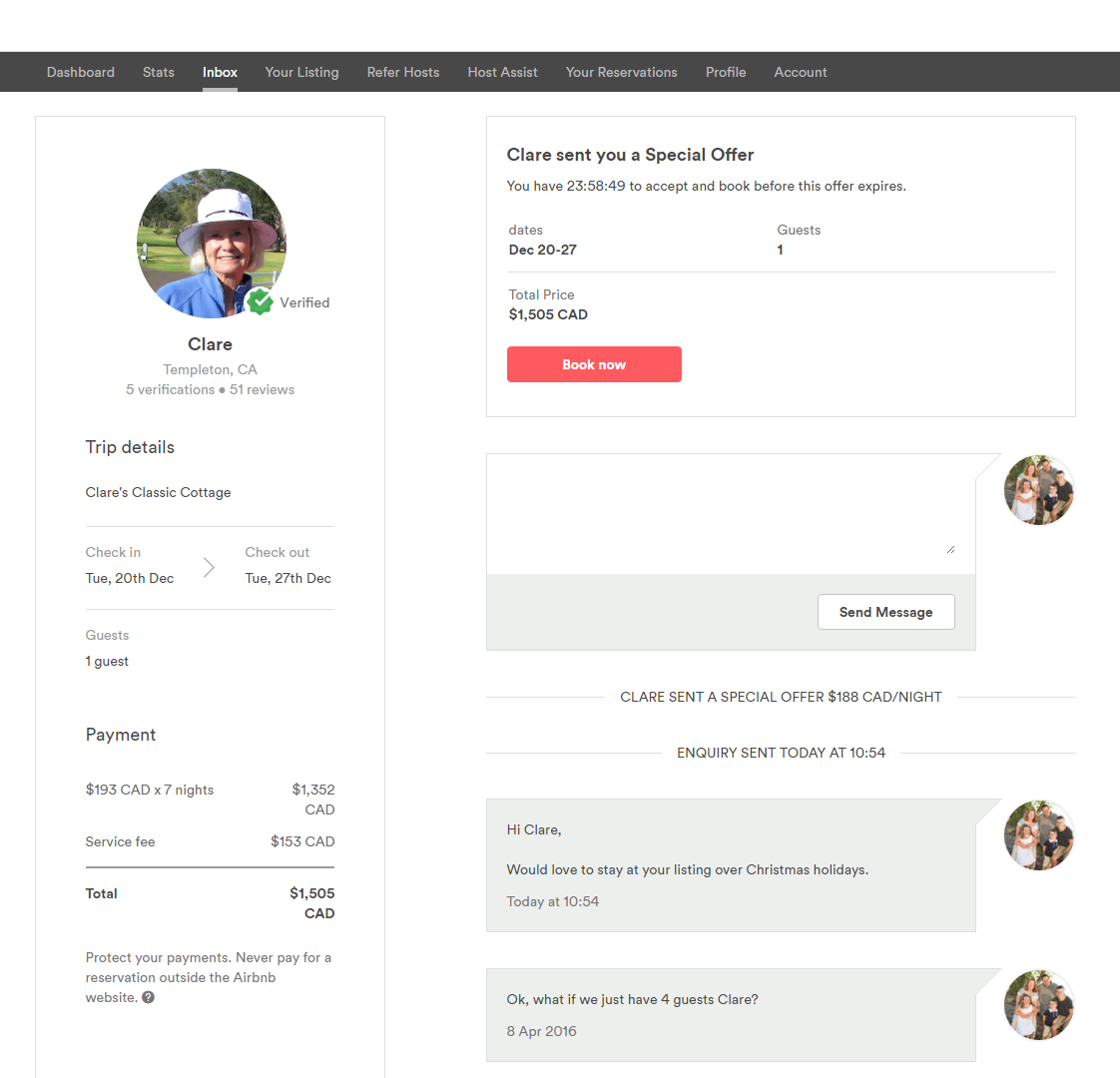Go to the Stats tab
This screenshot has width=1120, height=1078.
pyautogui.click(x=159, y=72)
